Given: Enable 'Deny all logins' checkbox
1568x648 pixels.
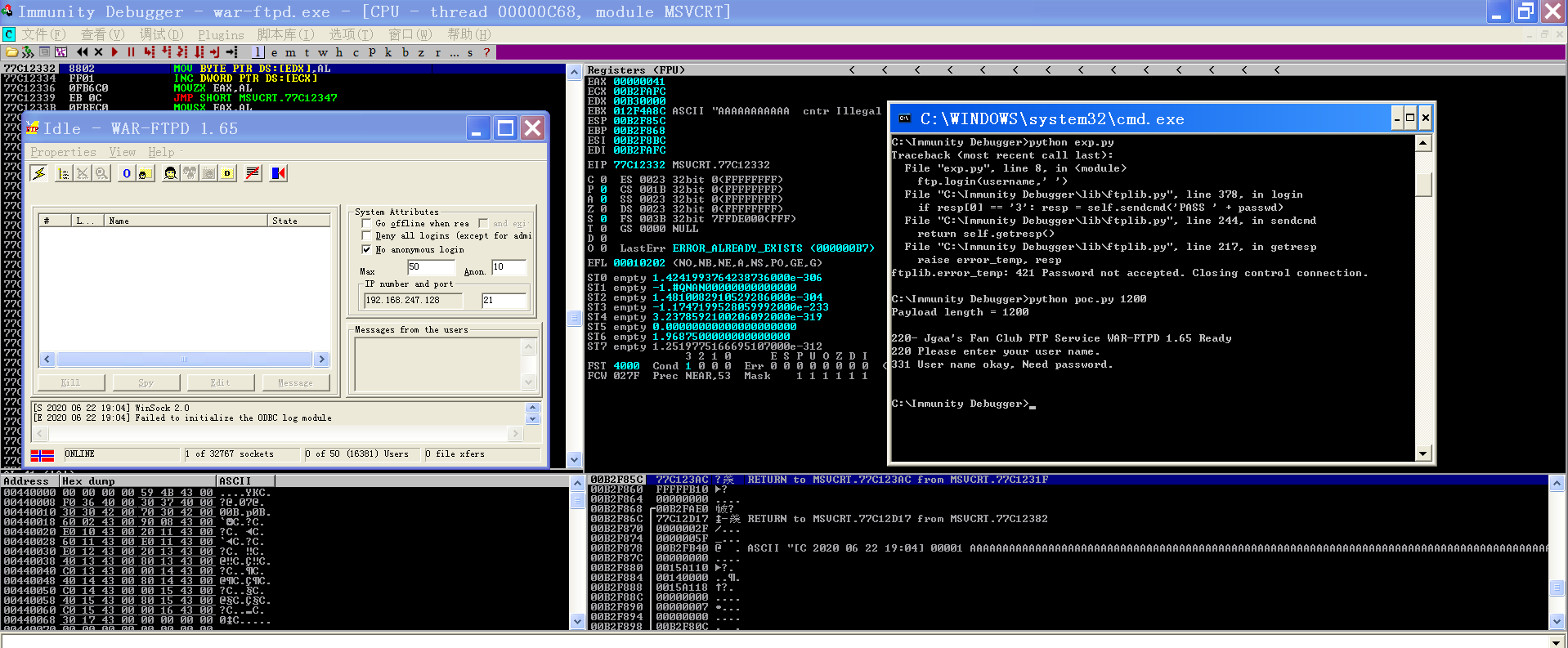Looking at the screenshot, I should point(366,236).
